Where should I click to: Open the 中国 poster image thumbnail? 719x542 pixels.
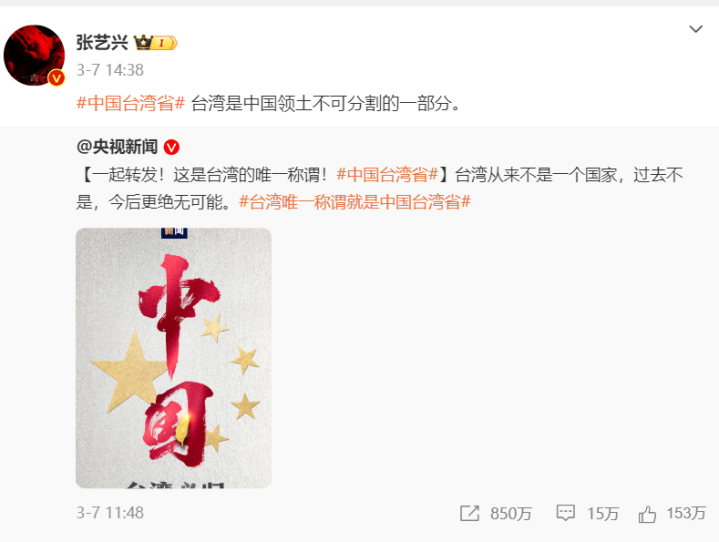pyautogui.click(x=173, y=358)
